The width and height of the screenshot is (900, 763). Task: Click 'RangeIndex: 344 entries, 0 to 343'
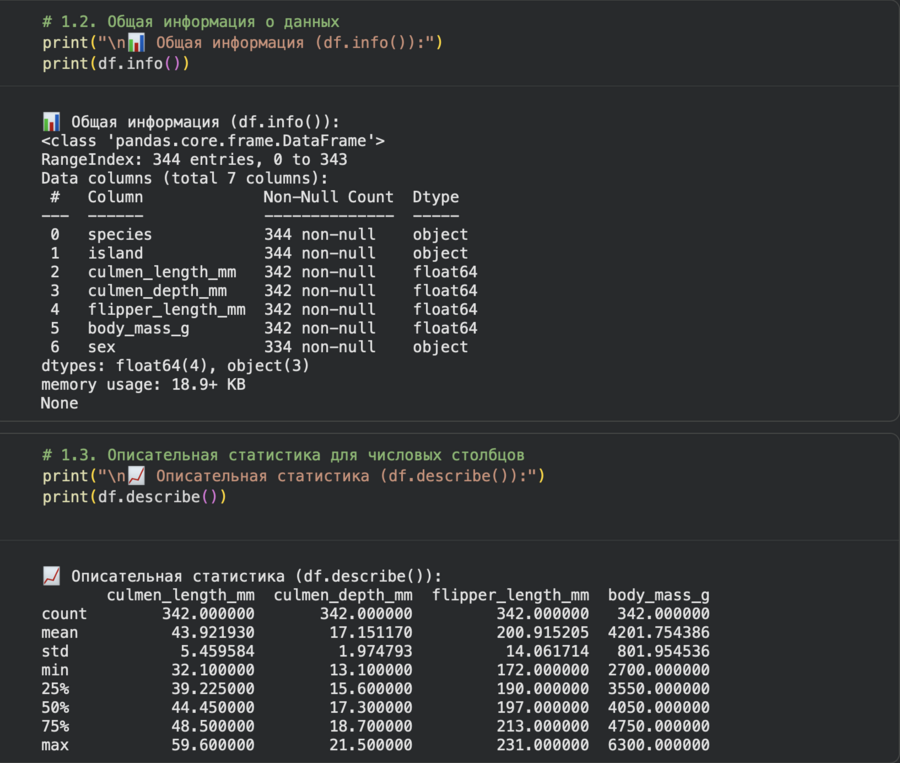tap(194, 160)
